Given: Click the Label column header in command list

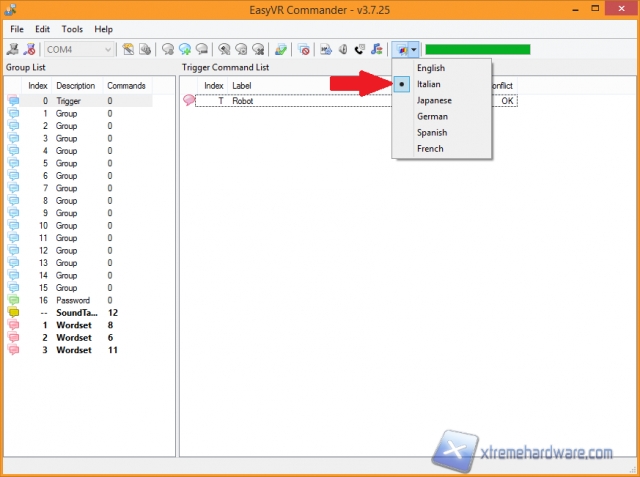Looking at the screenshot, I should tap(242, 86).
